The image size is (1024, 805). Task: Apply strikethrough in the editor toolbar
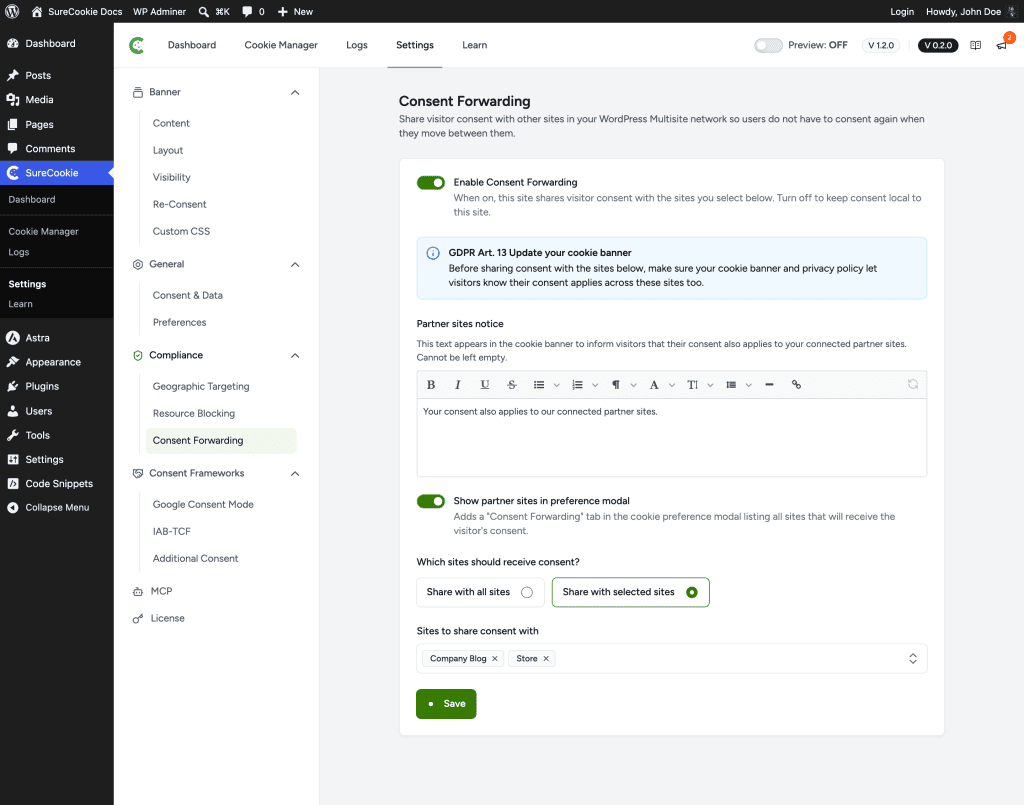(511, 385)
